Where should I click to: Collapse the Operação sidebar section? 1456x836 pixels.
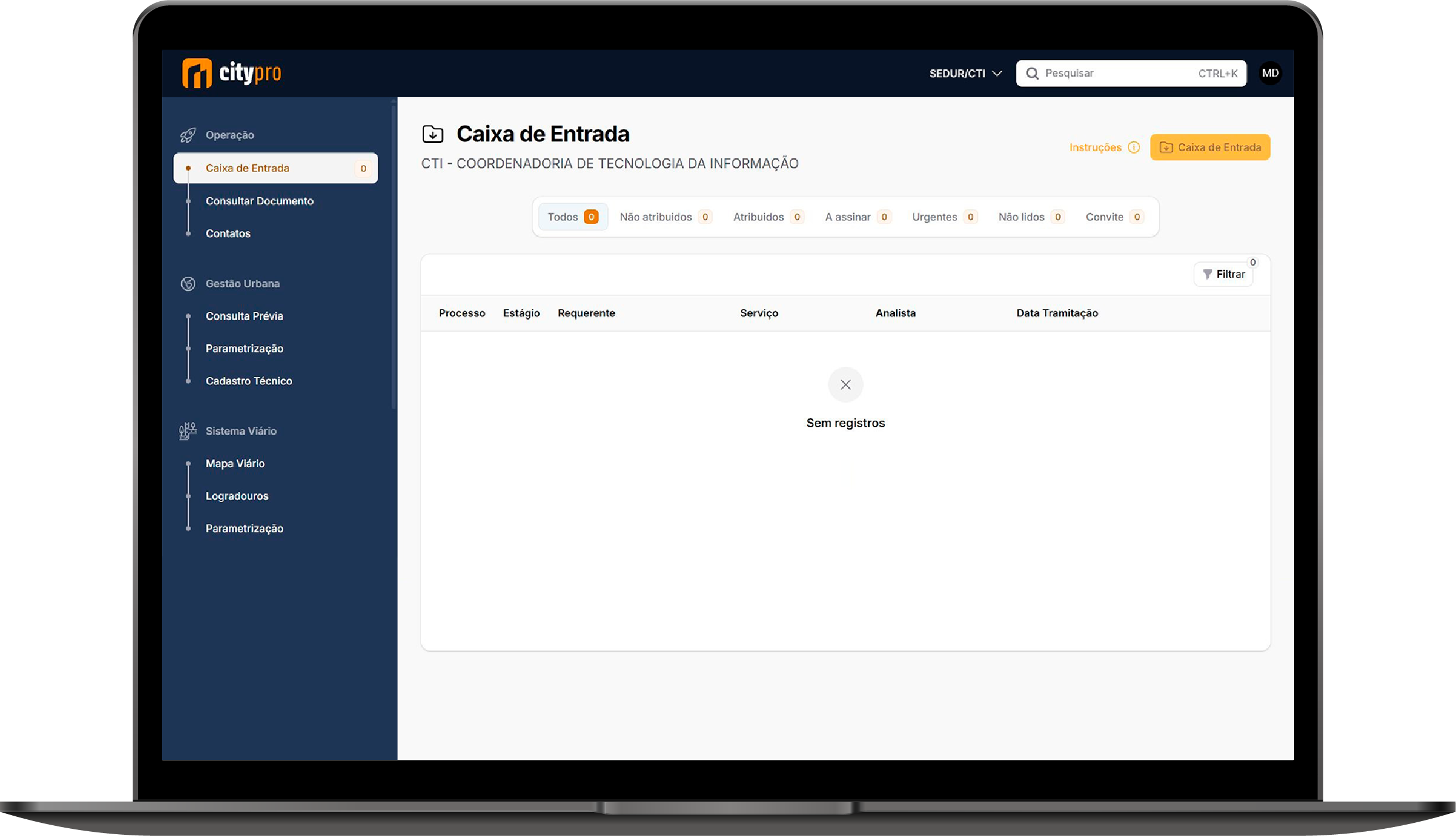229,135
